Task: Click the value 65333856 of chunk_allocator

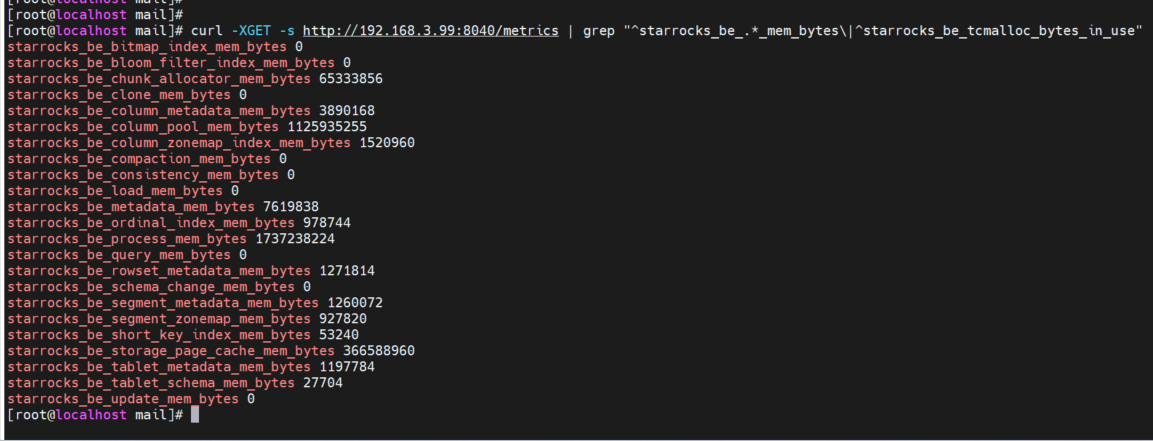Action: [351, 79]
